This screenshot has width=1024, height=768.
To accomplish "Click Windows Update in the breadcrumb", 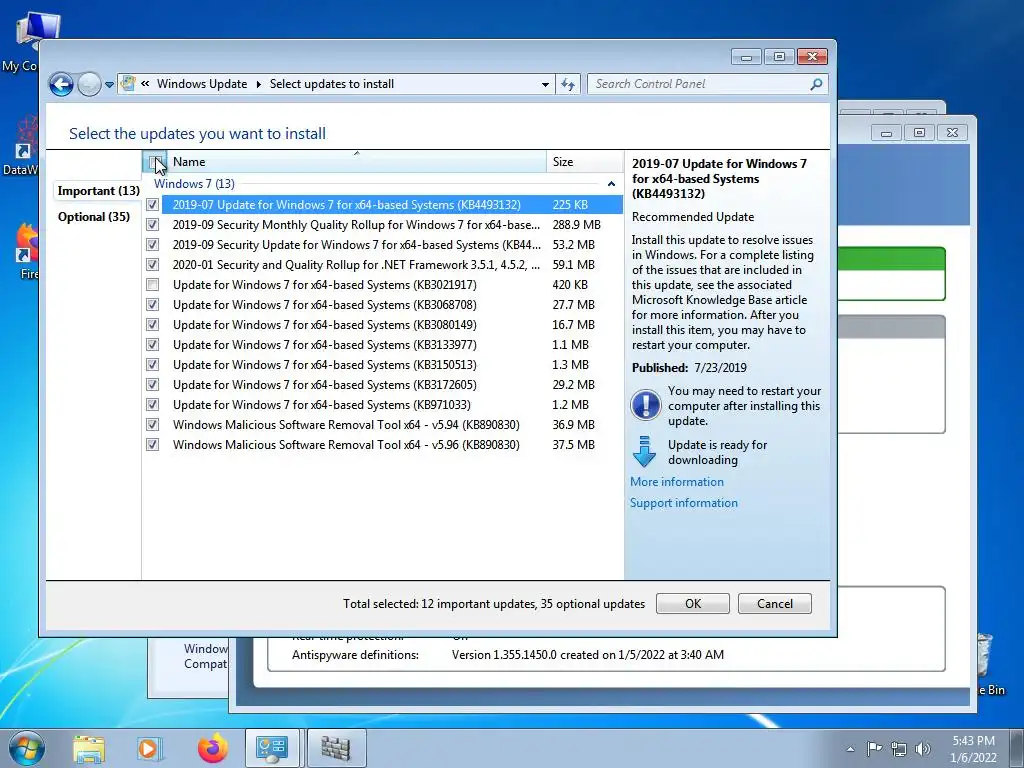I will tap(202, 84).
